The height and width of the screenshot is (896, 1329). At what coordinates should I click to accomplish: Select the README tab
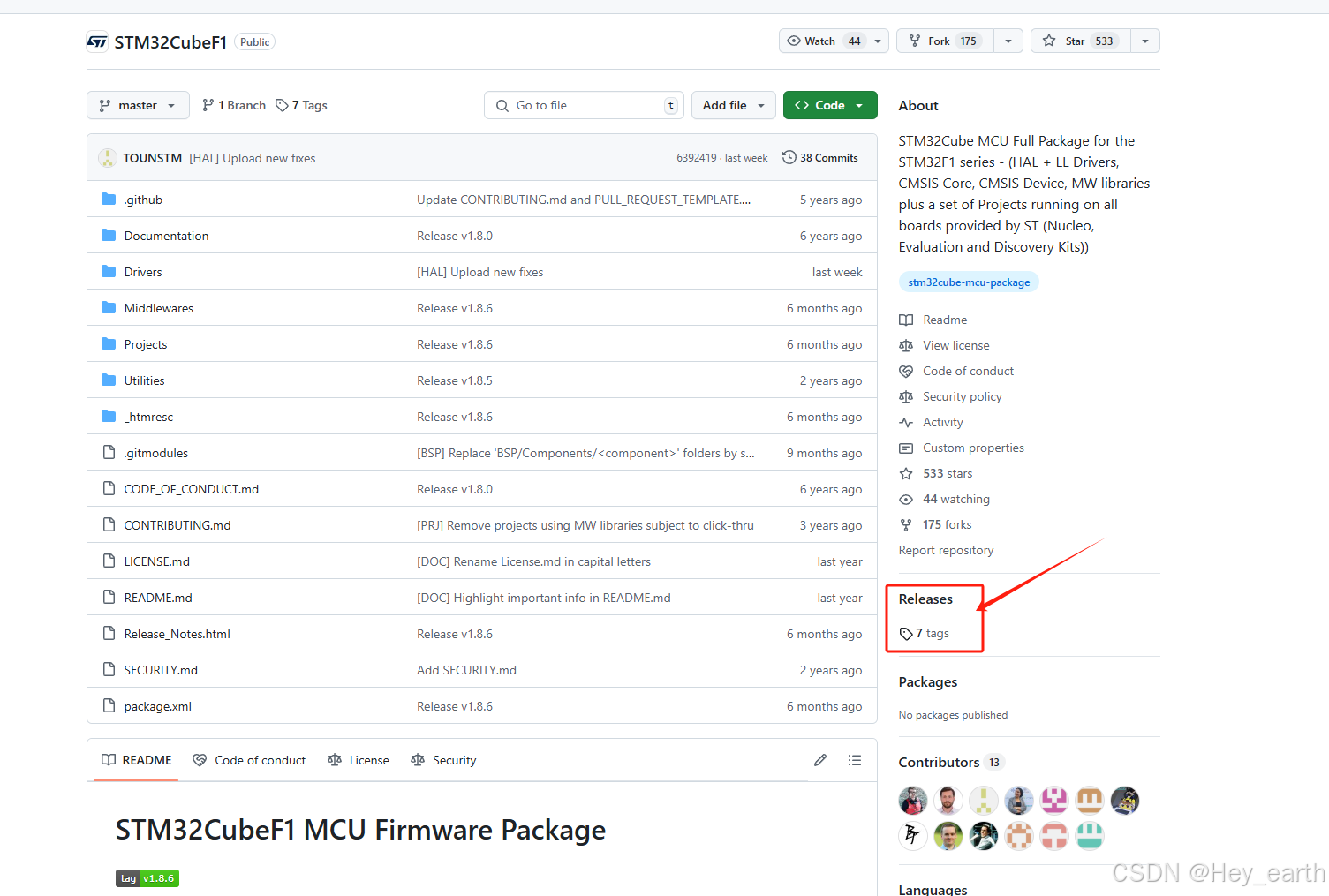(x=137, y=760)
